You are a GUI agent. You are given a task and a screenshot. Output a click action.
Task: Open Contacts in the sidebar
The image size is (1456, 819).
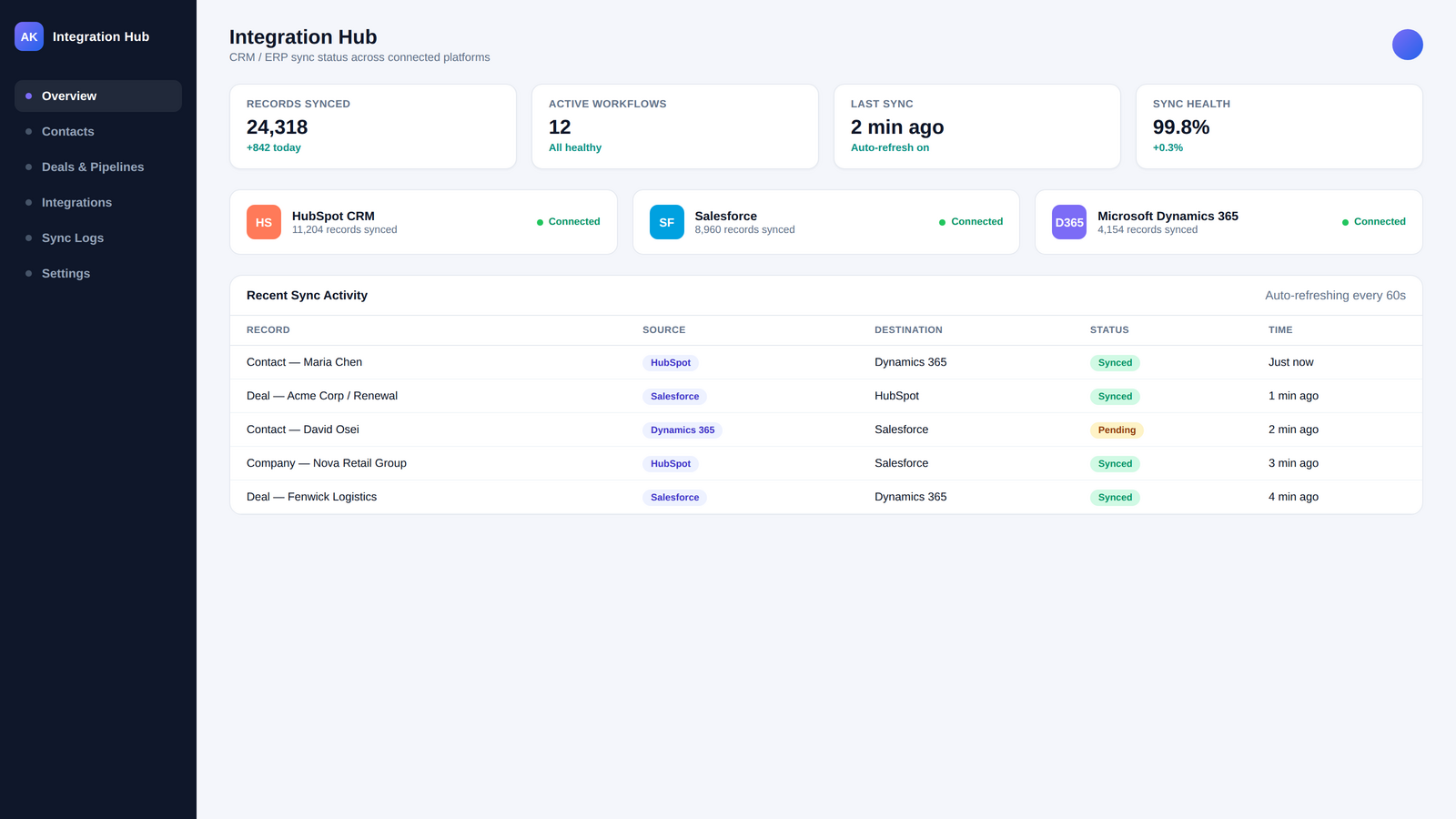(x=98, y=131)
